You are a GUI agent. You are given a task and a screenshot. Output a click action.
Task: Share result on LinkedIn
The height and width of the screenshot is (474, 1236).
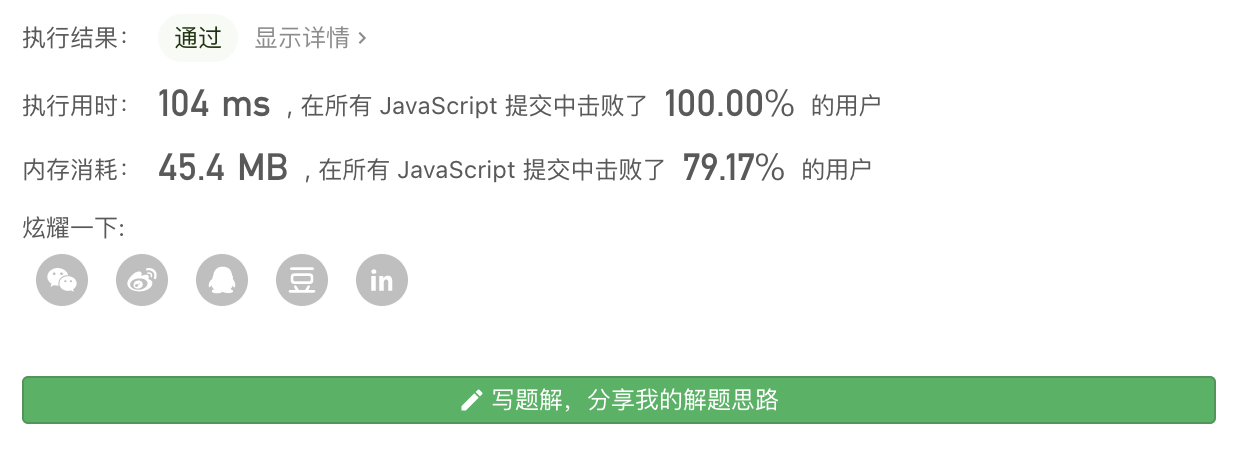tap(382, 281)
